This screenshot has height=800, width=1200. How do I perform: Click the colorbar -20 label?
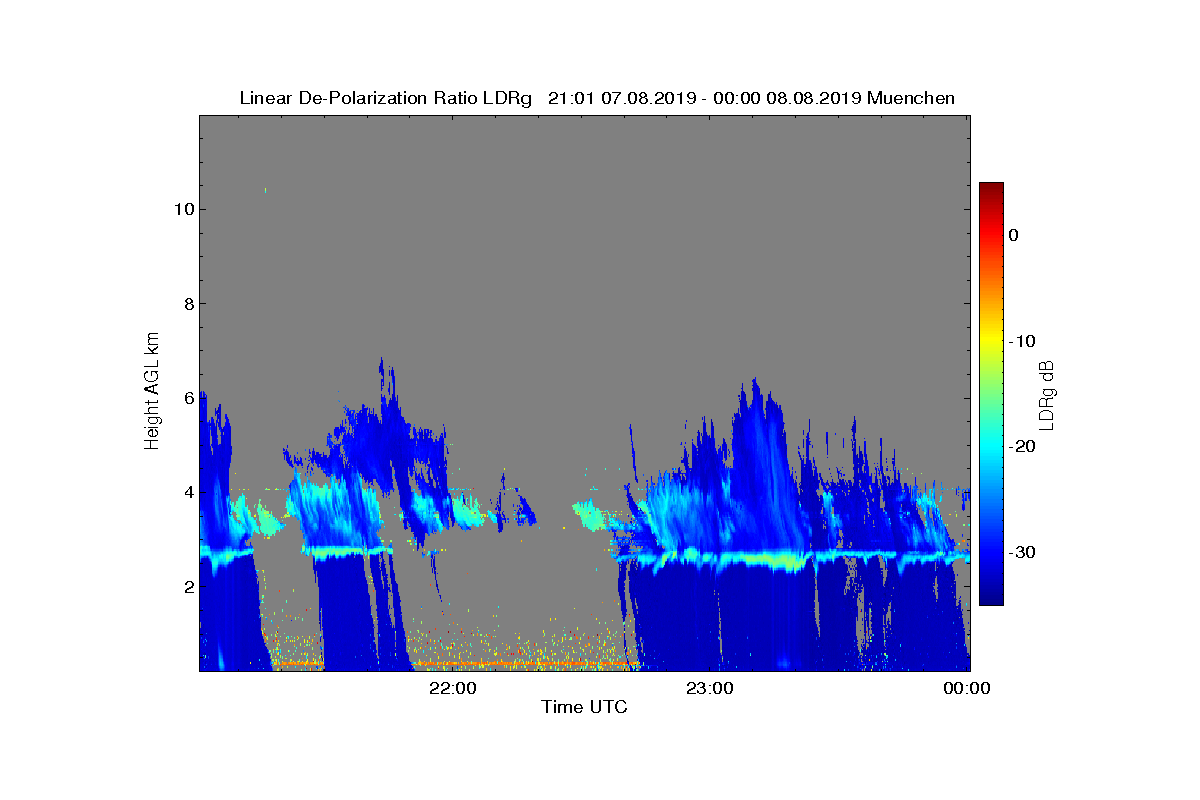(1021, 447)
